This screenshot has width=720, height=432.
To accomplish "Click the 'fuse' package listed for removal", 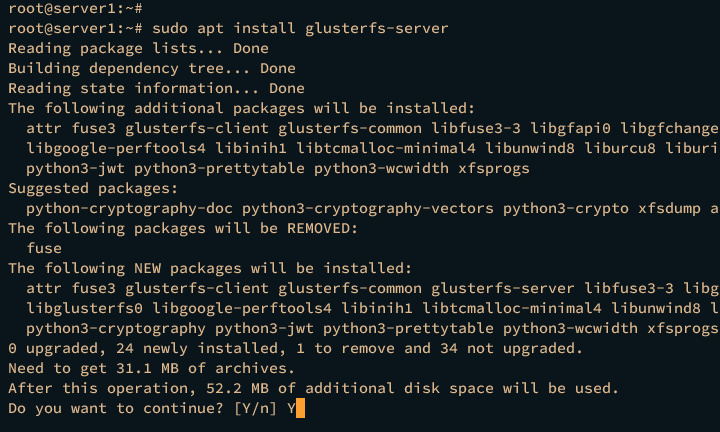I will click(x=44, y=248).
